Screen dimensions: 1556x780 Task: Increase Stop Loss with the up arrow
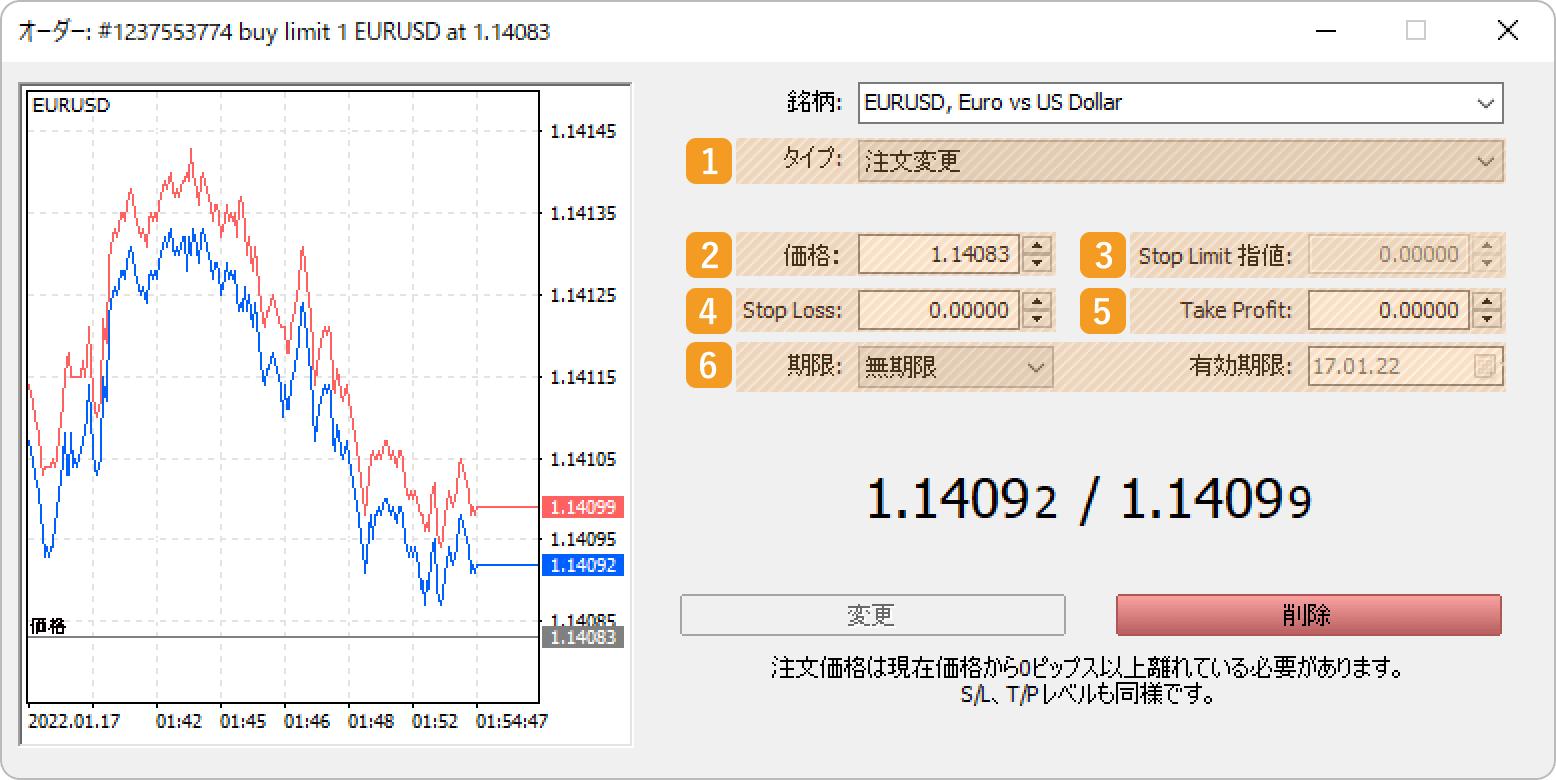(1038, 301)
